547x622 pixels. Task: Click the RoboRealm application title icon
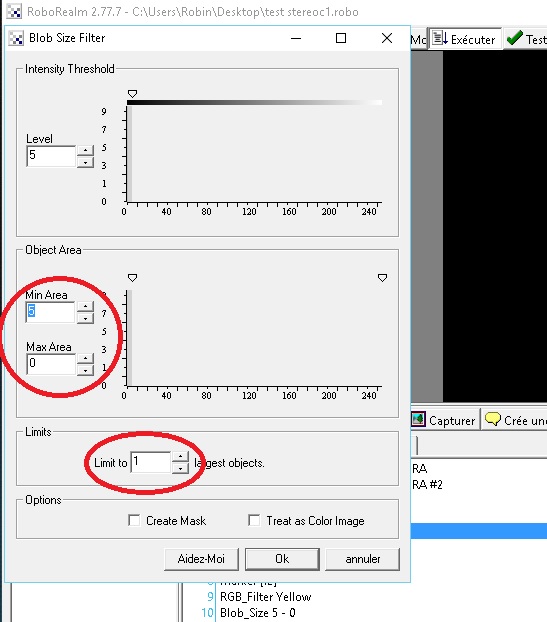pyautogui.click(x=14, y=11)
